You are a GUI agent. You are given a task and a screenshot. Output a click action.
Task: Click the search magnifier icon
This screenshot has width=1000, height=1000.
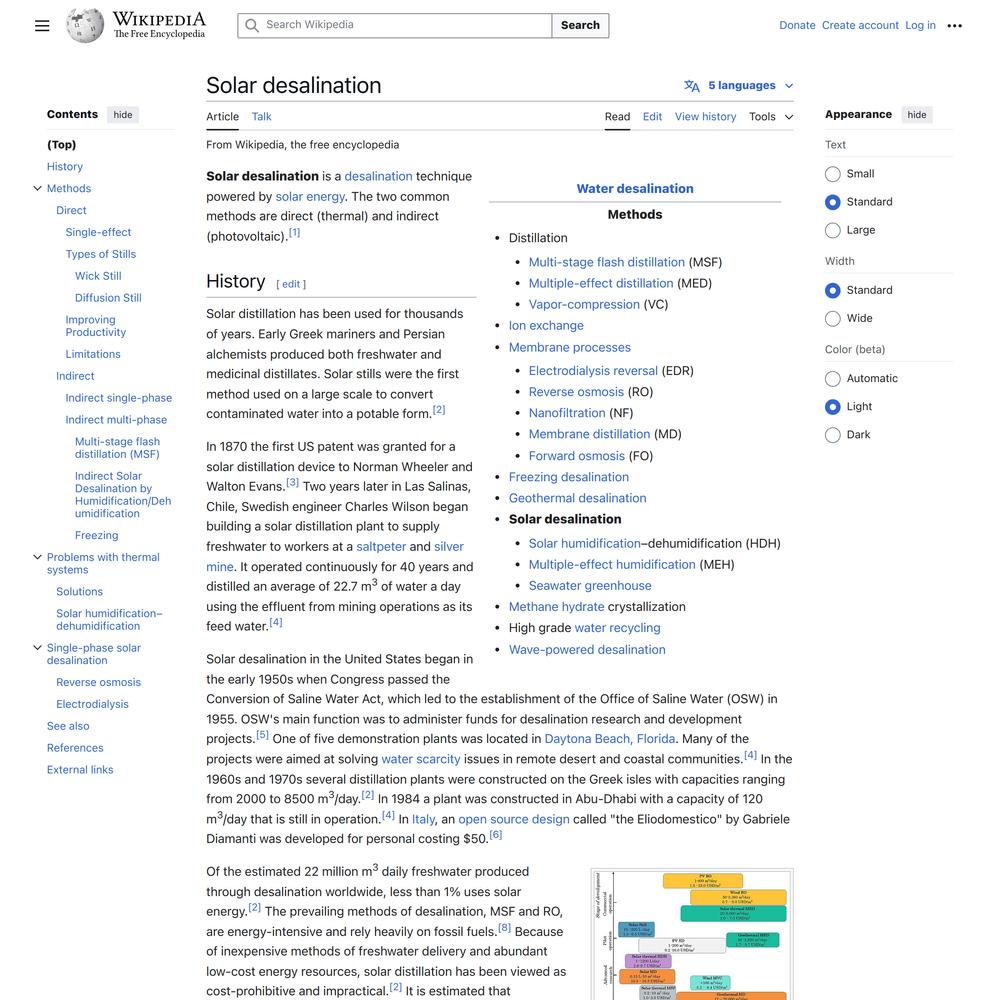[252, 26]
